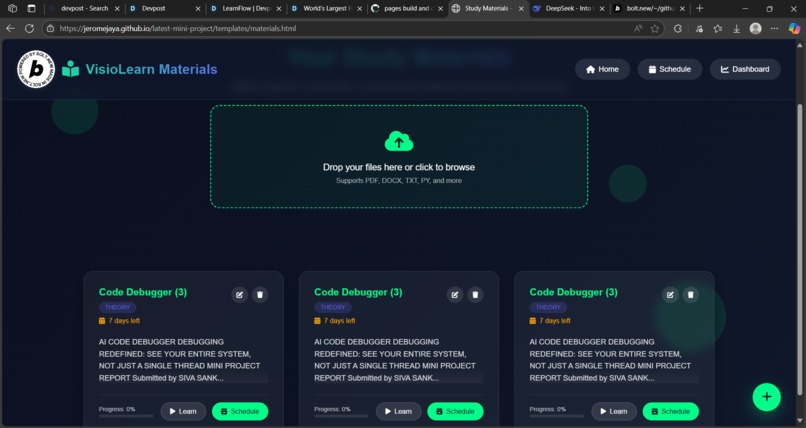
Task: Open the Favorites hub icon
Action: tap(718, 28)
